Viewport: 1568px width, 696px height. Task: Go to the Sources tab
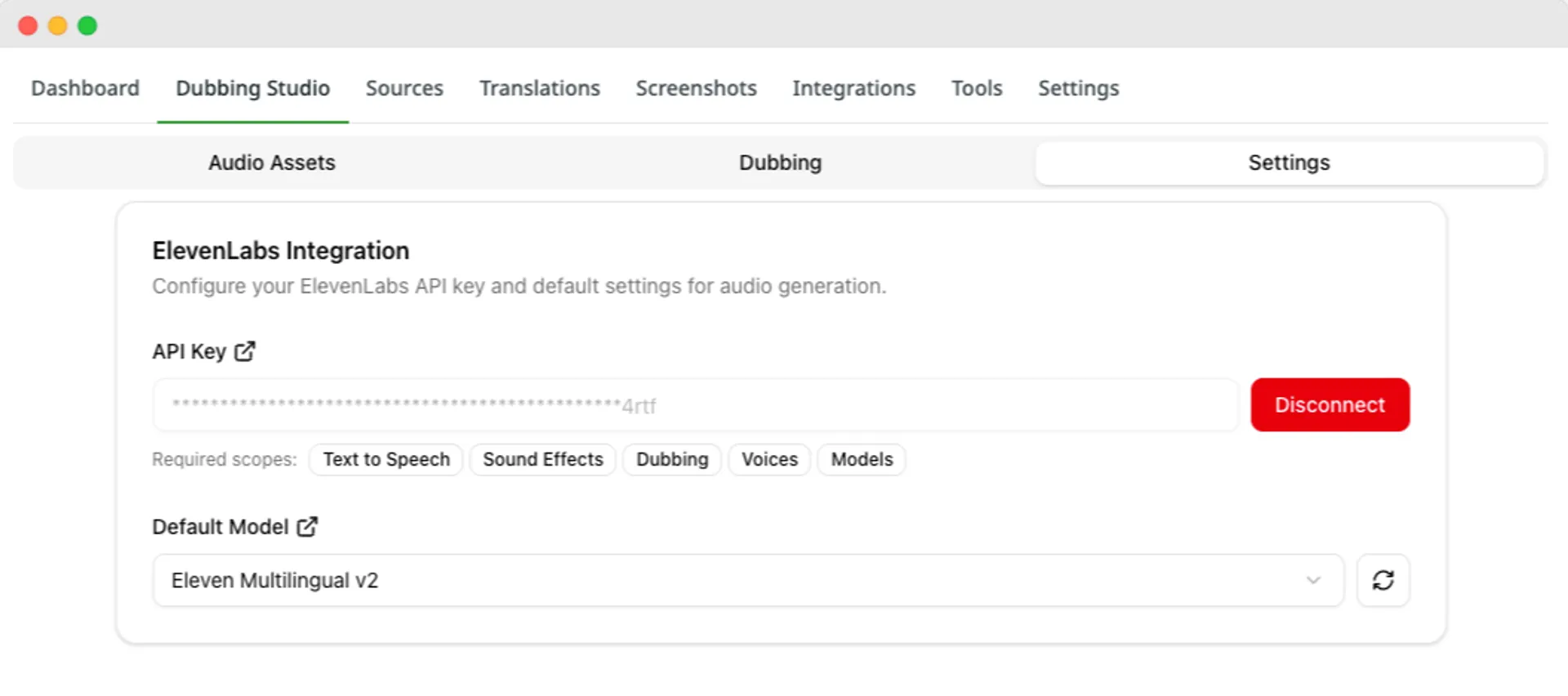click(404, 88)
